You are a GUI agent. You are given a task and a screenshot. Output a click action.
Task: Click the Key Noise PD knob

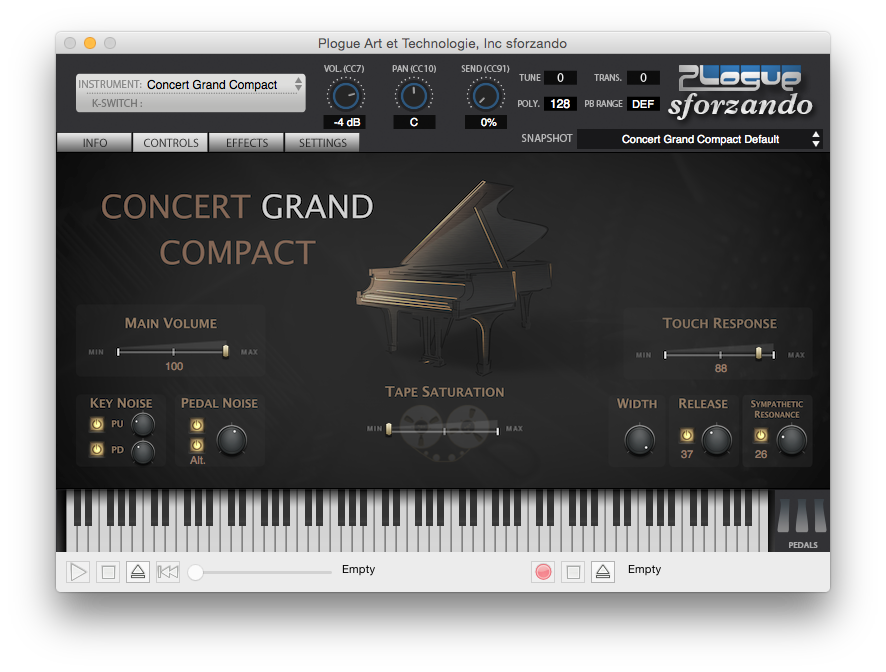click(x=143, y=452)
